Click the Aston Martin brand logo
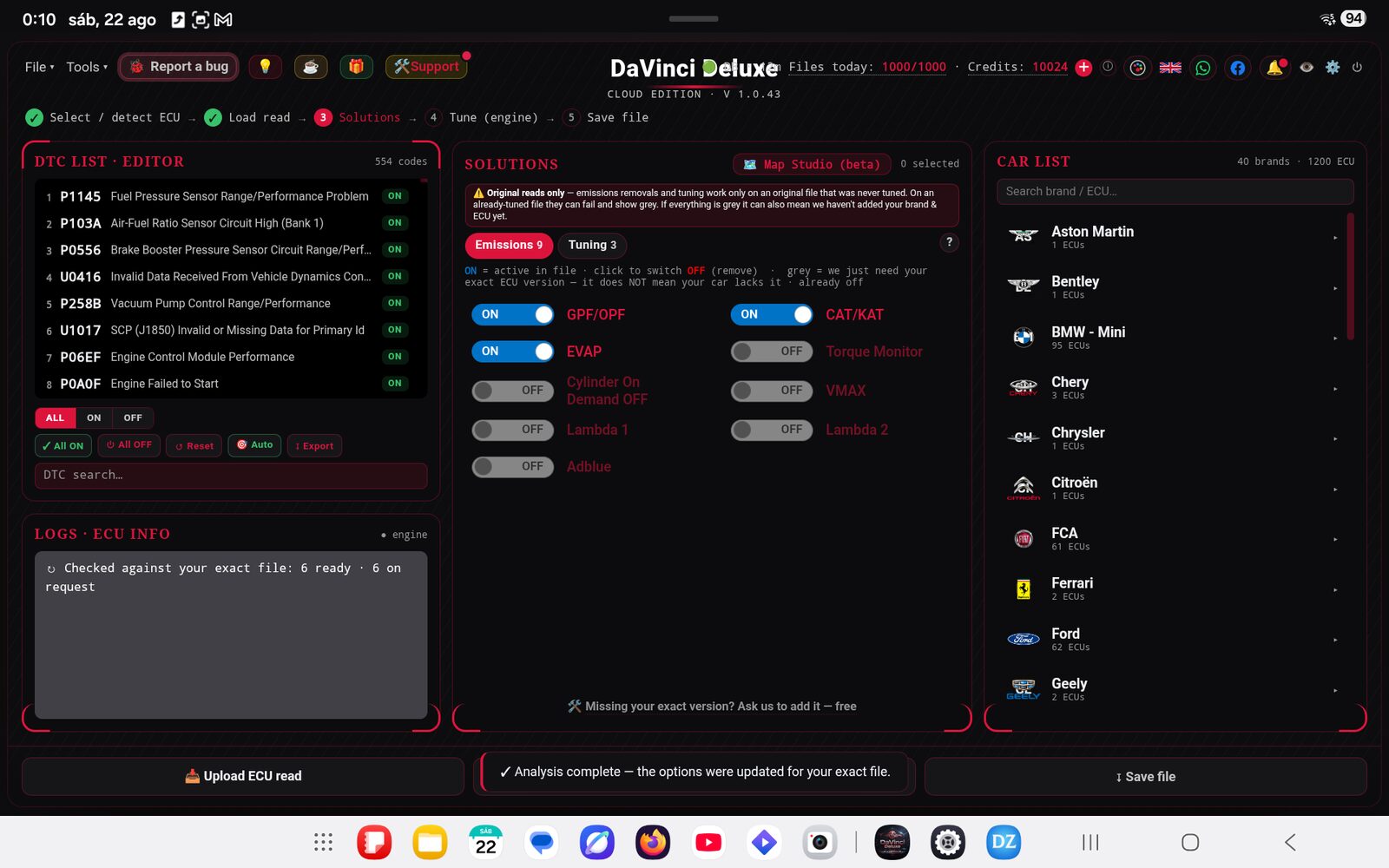Viewport: 1389px width, 868px height. click(1024, 235)
